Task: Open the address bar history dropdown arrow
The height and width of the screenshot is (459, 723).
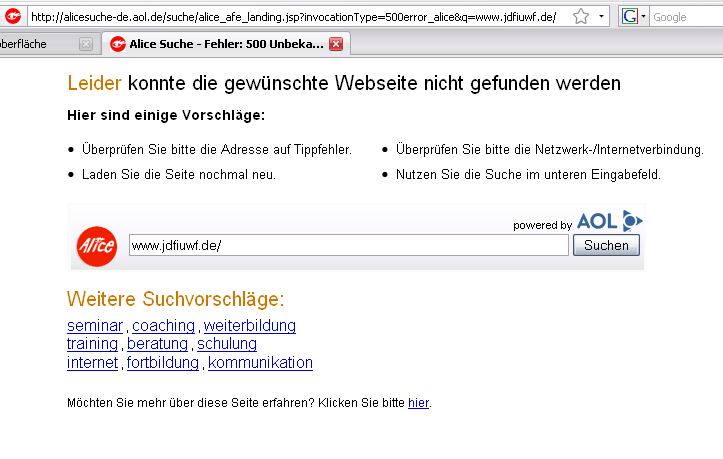Action: tap(600, 17)
